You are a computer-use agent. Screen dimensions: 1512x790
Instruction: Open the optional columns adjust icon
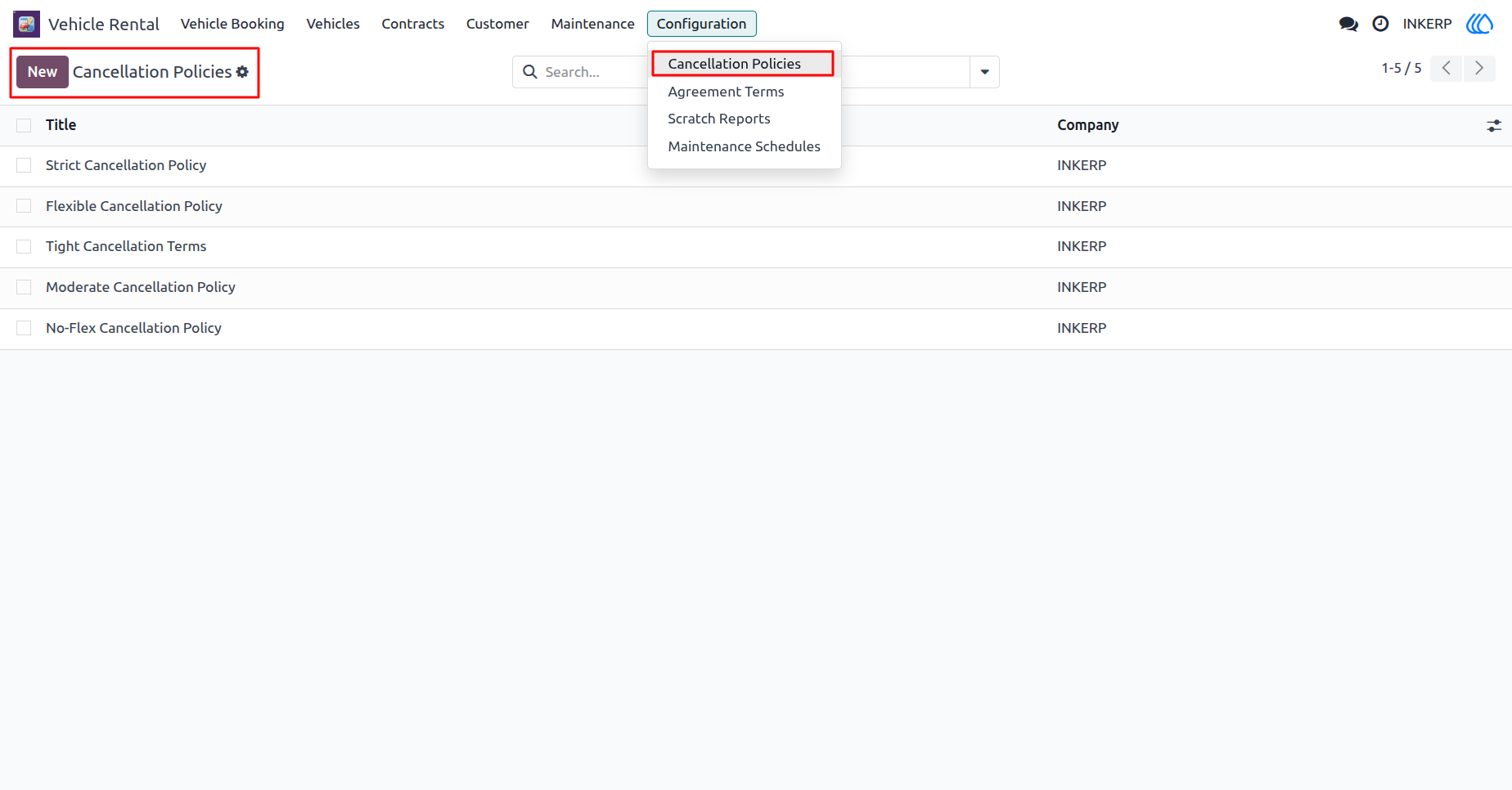(x=1494, y=125)
